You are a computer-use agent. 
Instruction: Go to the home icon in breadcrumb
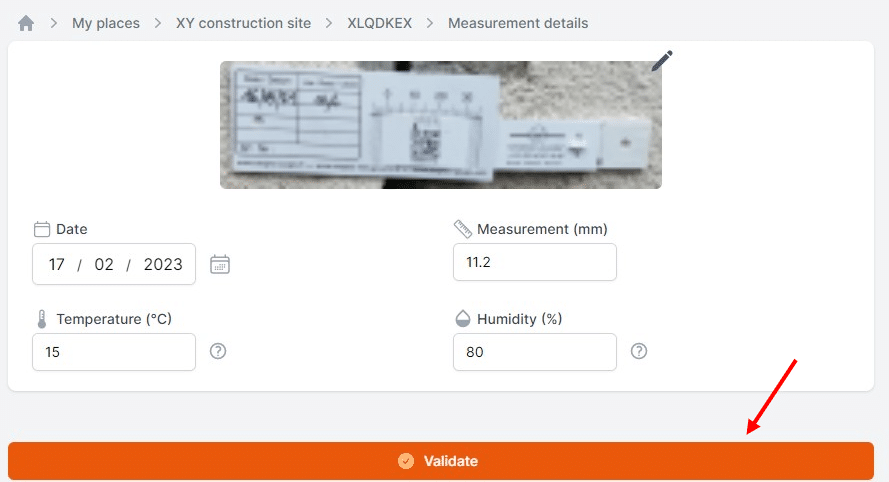[x=26, y=23]
